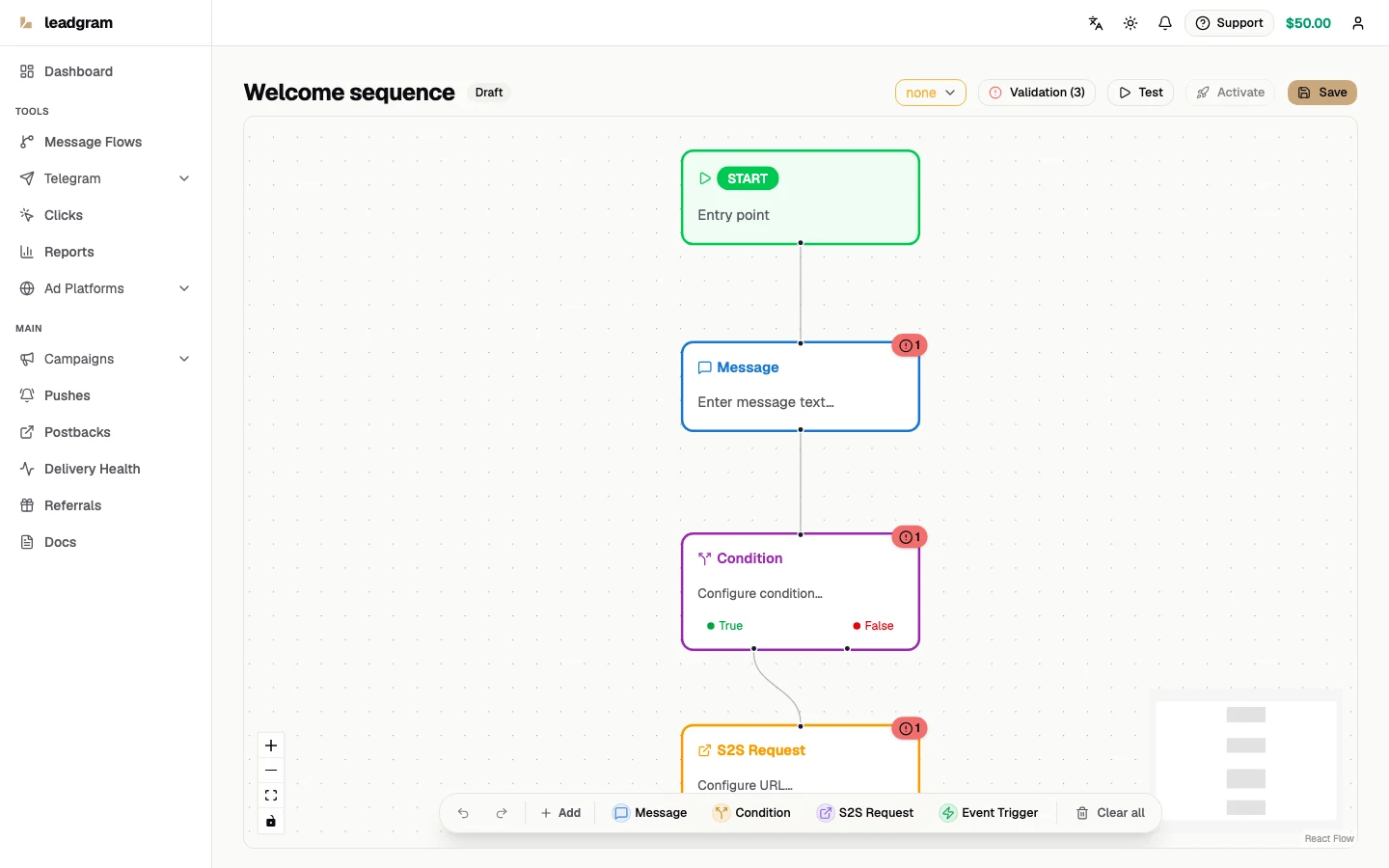Toggle the light/dark theme sun icon

[1130, 23]
